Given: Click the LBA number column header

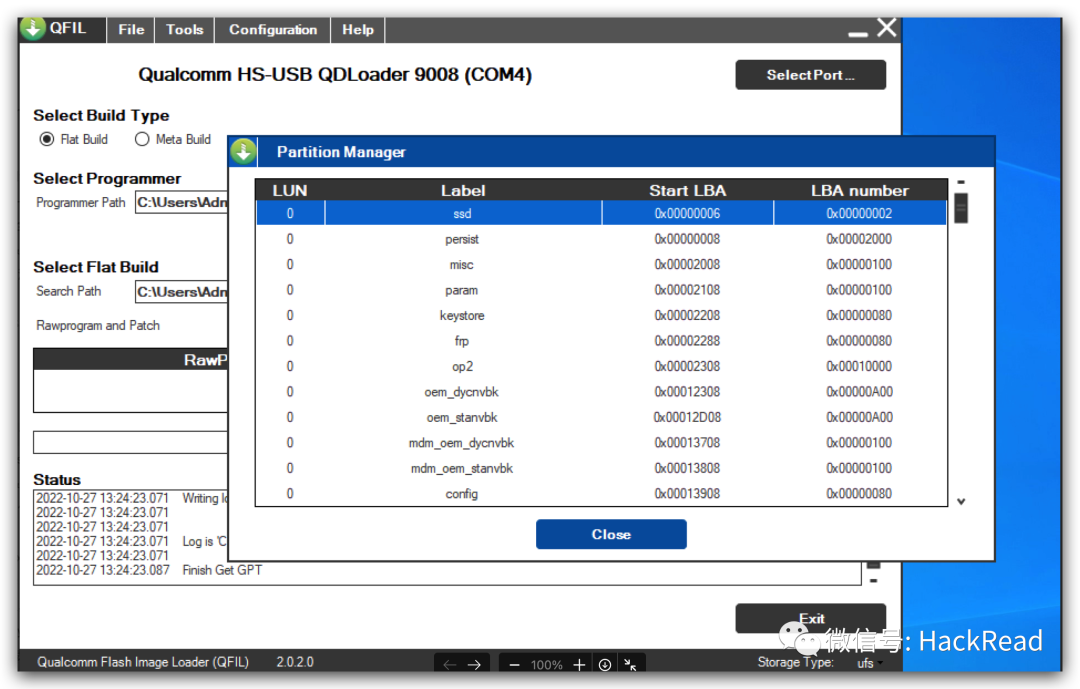Looking at the screenshot, I should click(860, 190).
